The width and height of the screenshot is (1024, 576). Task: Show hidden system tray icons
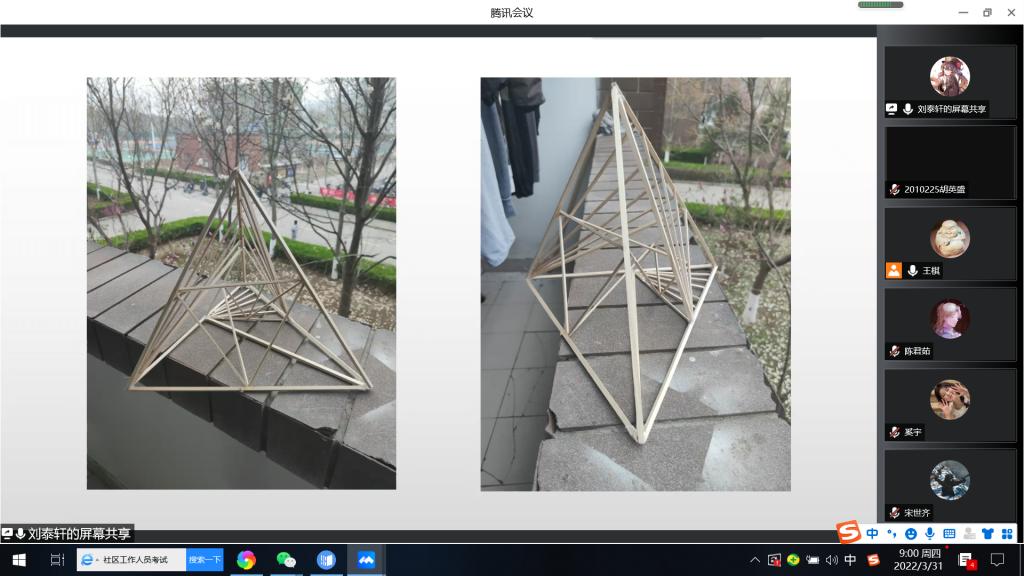pyautogui.click(x=755, y=560)
